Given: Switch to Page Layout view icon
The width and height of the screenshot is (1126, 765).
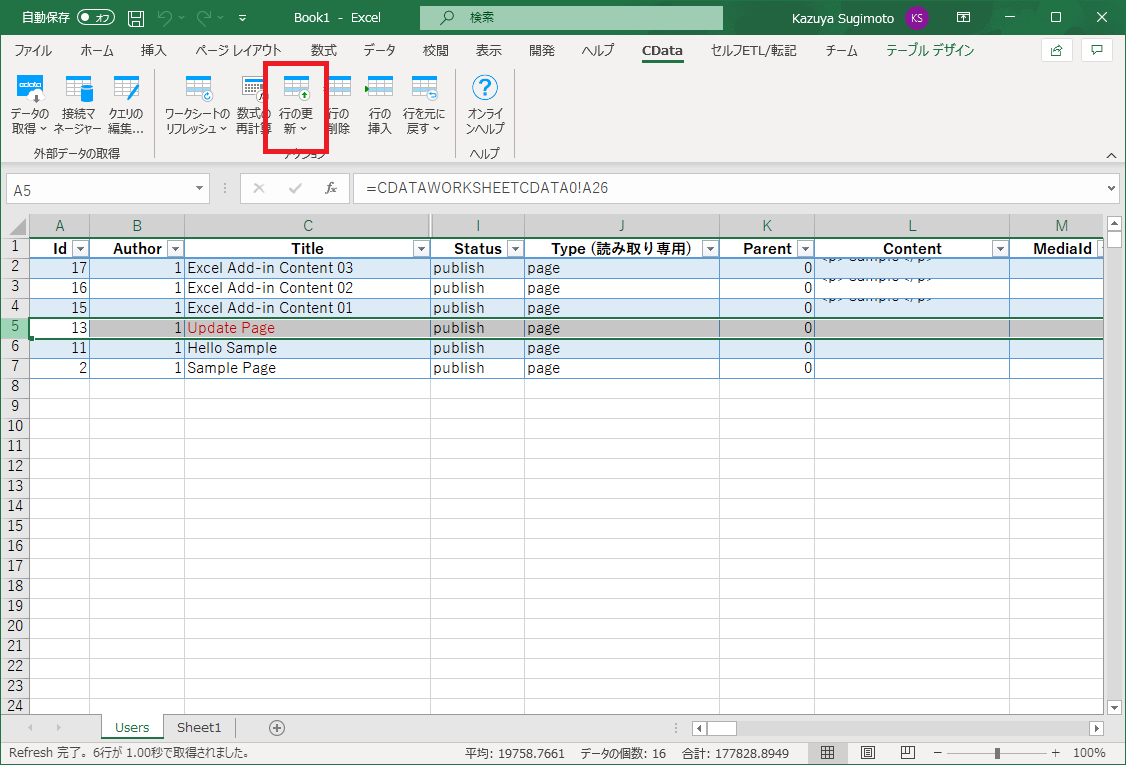Looking at the screenshot, I should tap(867, 753).
